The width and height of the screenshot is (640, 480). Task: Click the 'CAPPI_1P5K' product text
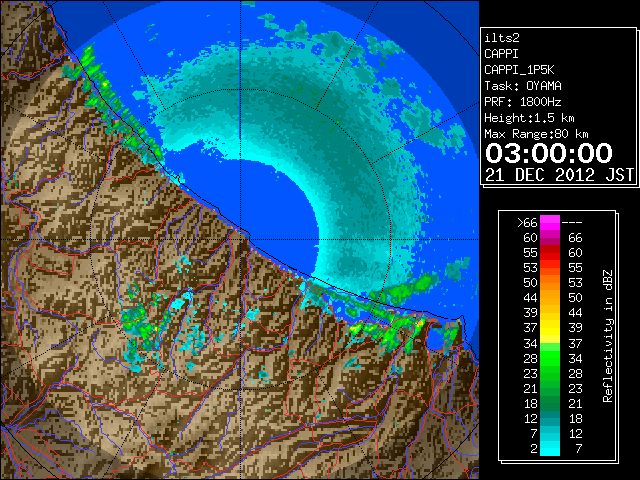click(519, 70)
